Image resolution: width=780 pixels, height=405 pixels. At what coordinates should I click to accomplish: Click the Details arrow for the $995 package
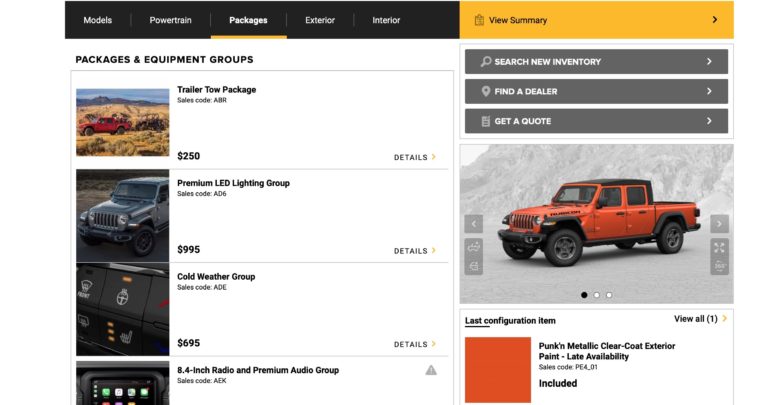coord(434,250)
